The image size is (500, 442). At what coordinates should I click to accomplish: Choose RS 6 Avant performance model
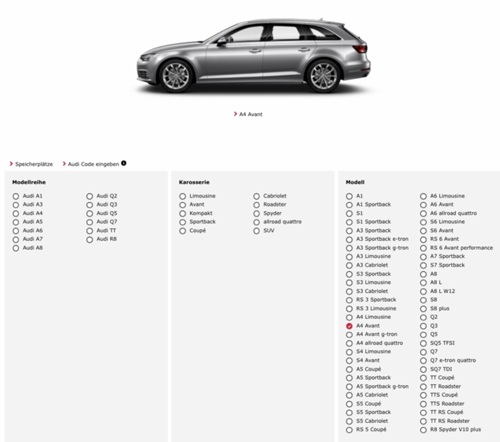point(423,248)
